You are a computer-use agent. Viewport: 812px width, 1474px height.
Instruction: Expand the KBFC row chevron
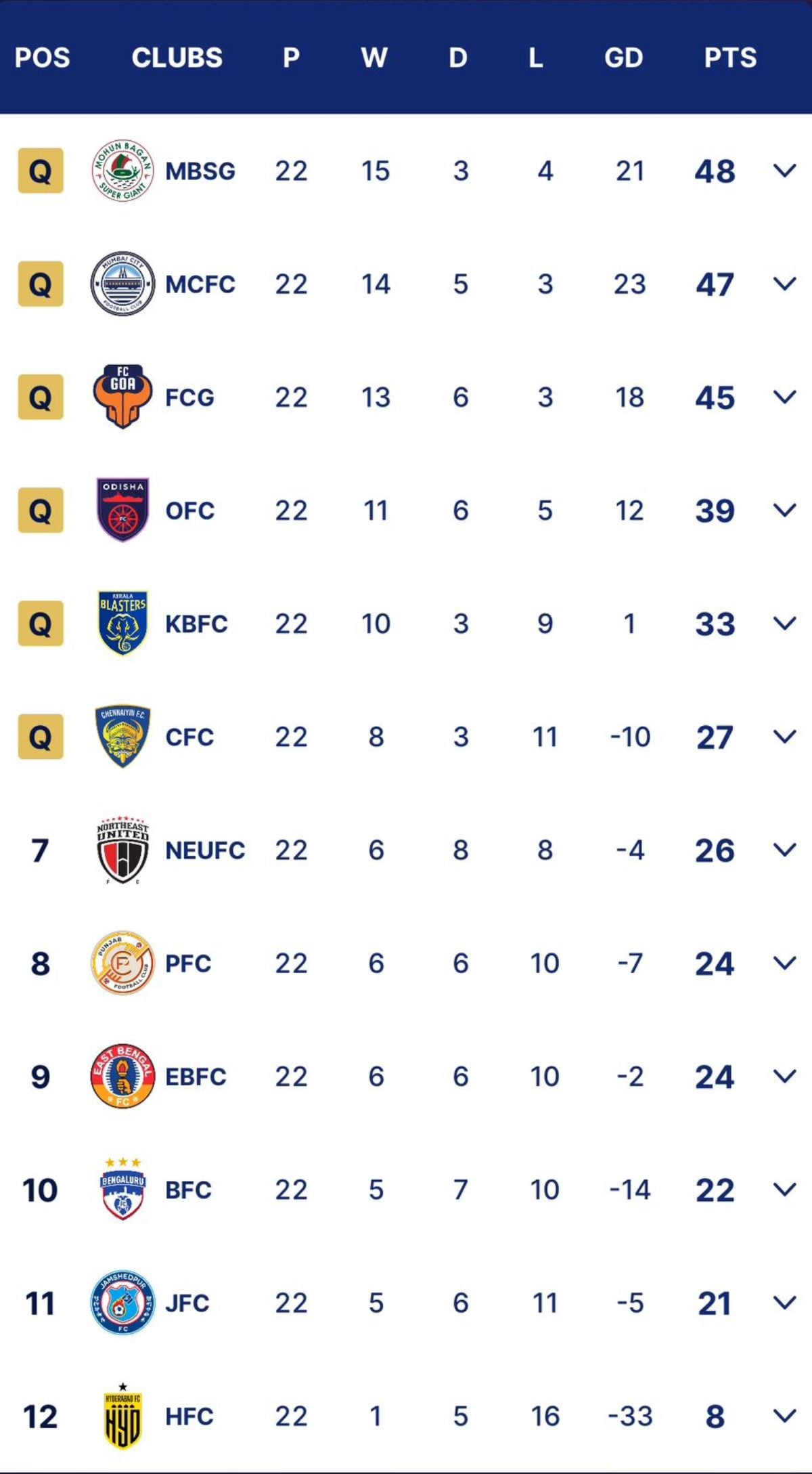(x=784, y=623)
